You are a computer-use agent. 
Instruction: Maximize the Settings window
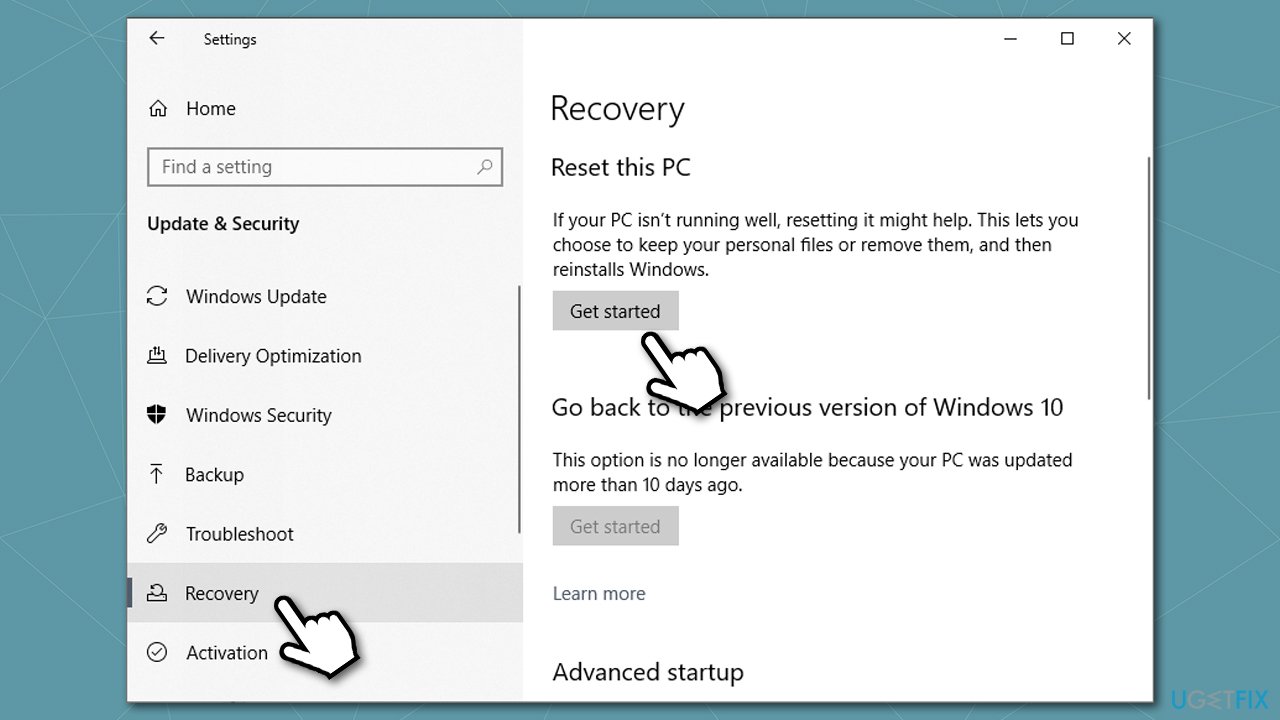tap(1067, 39)
